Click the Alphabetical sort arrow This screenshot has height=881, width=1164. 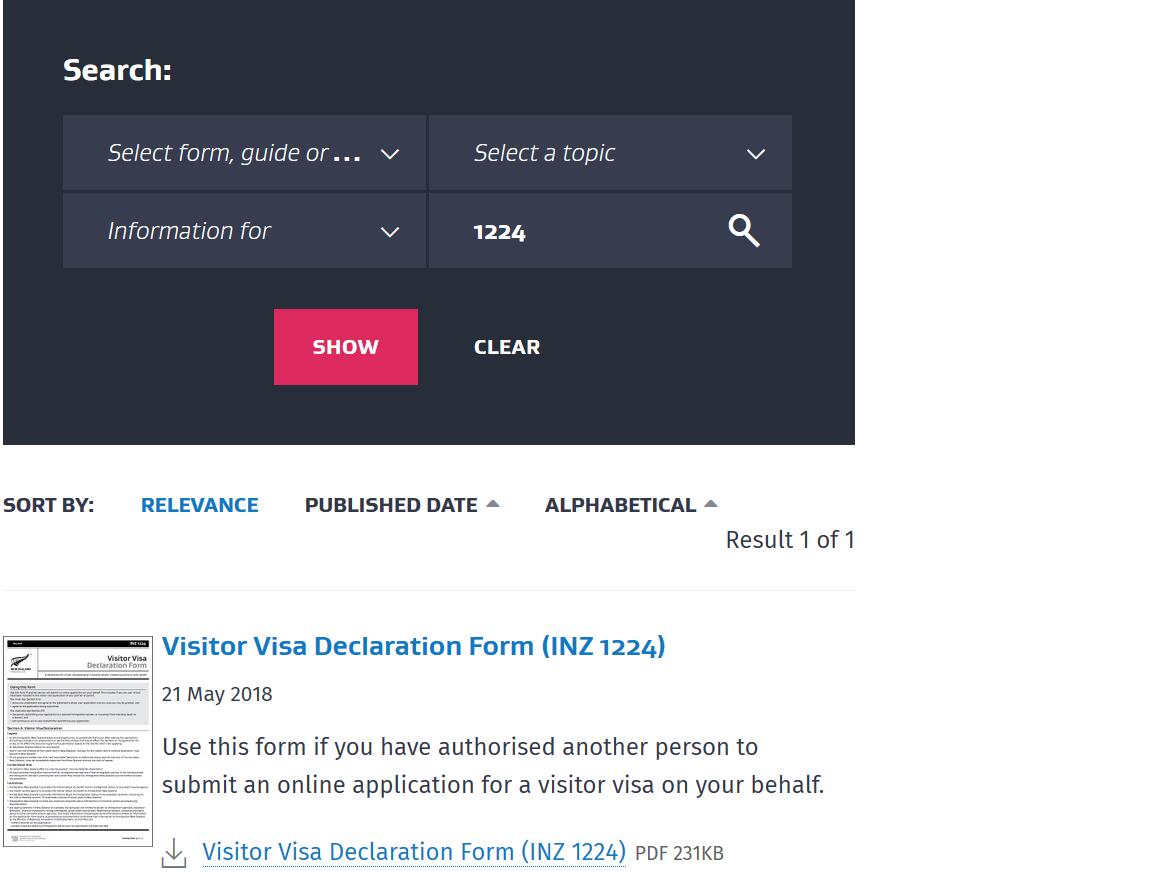pos(711,504)
